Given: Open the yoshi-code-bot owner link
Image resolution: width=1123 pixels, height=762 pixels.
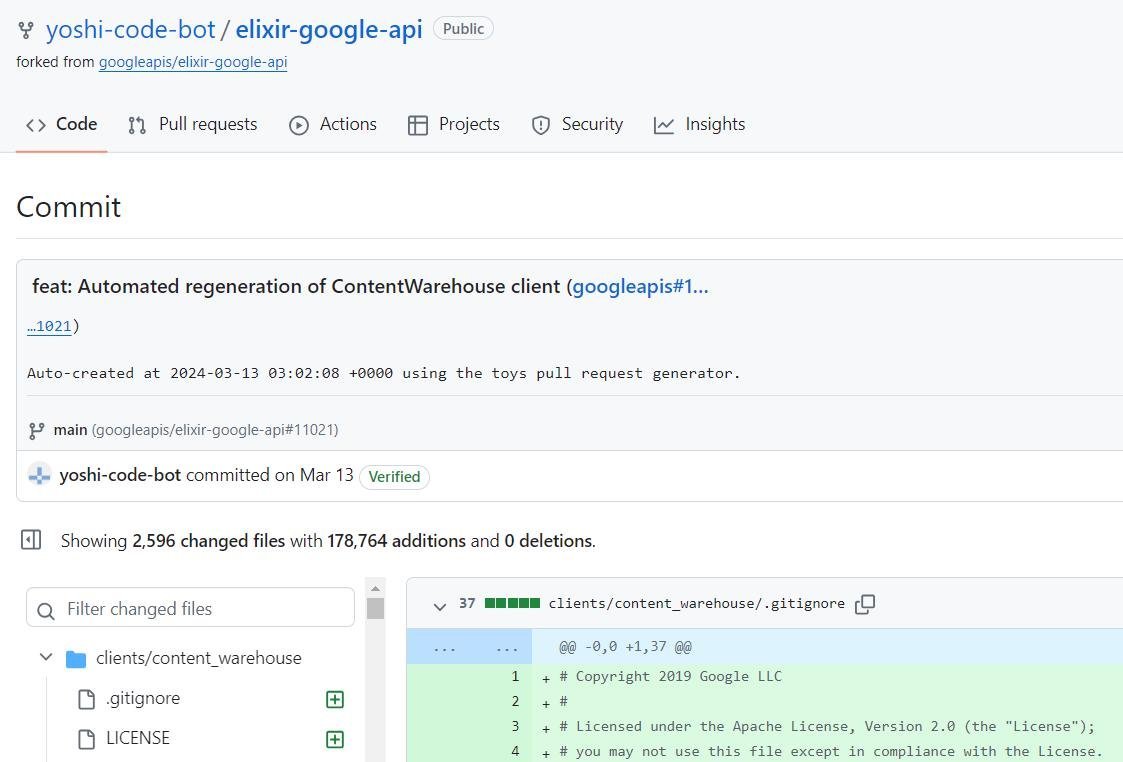Looking at the screenshot, I should 130,30.
